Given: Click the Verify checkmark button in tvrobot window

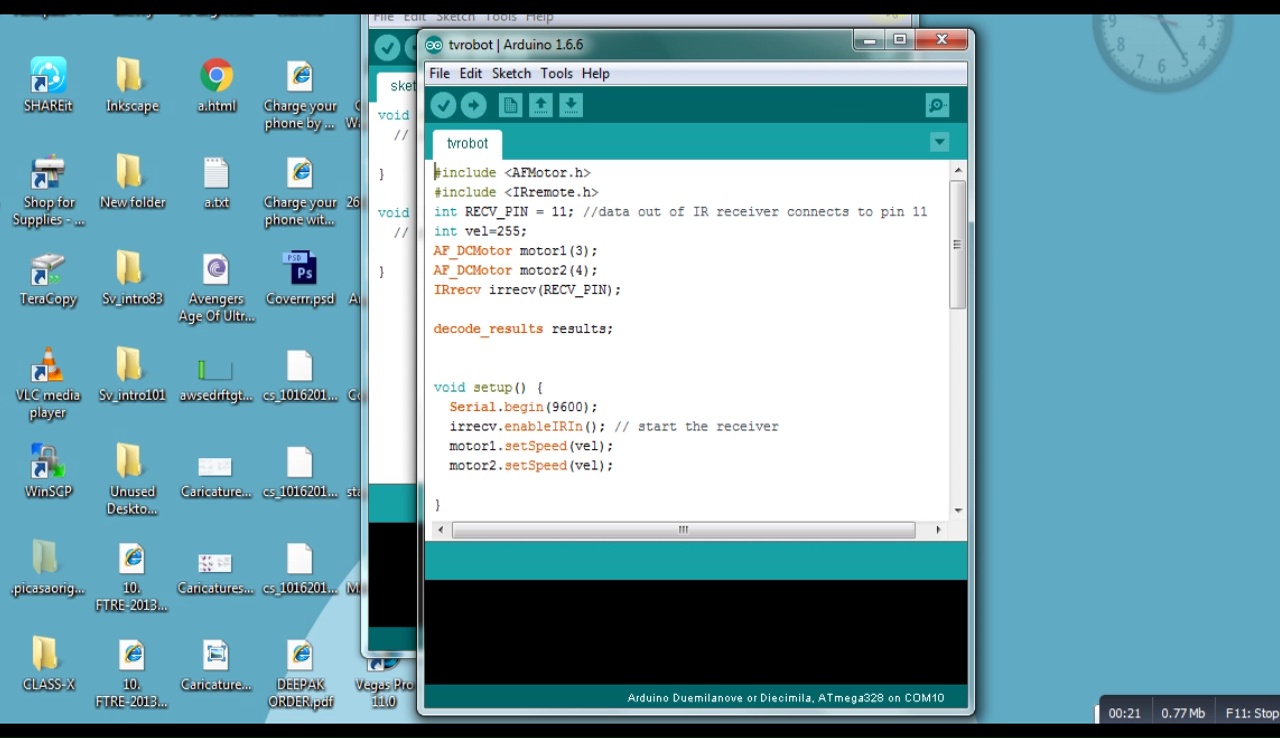Looking at the screenshot, I should tap(443, 105).
